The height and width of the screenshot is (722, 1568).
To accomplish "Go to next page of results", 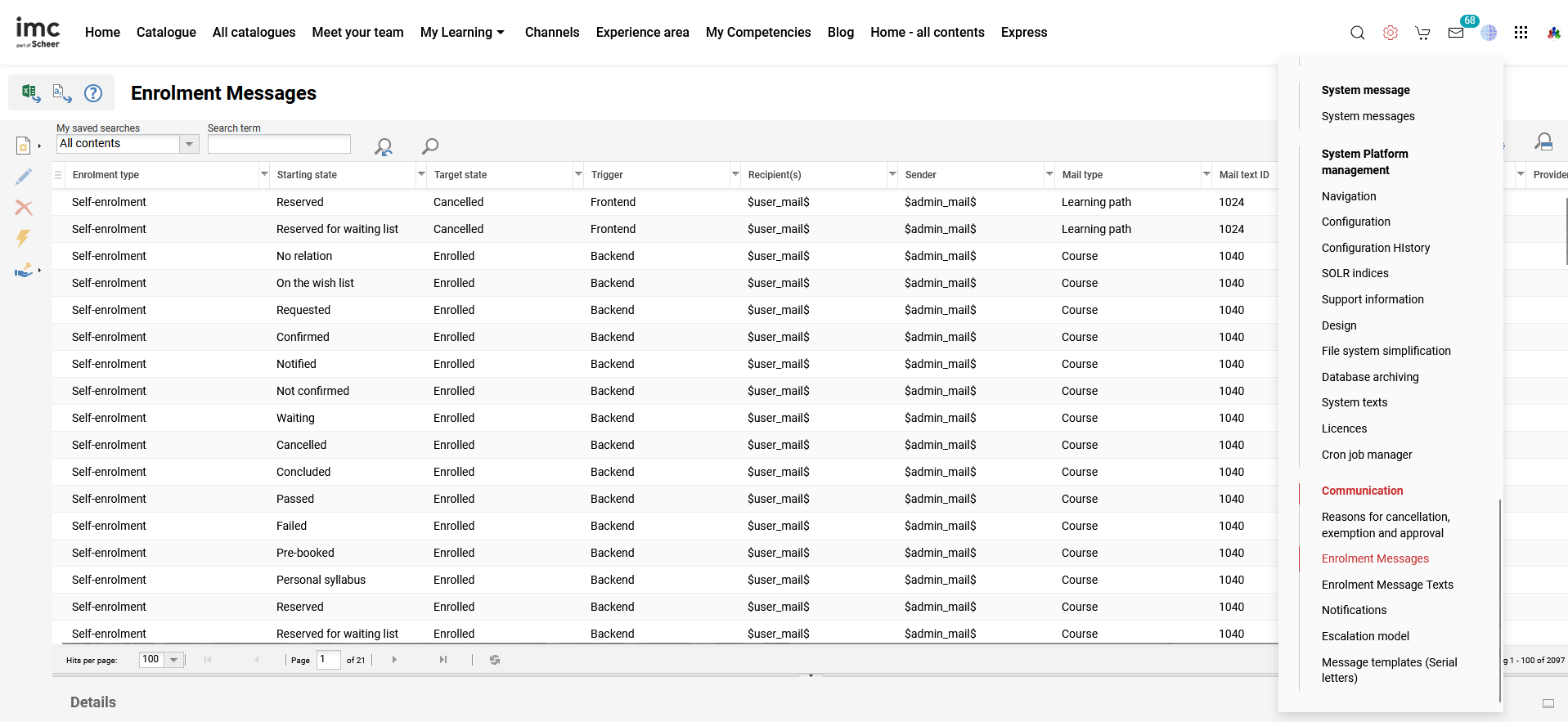I will (x=394, y=660).
